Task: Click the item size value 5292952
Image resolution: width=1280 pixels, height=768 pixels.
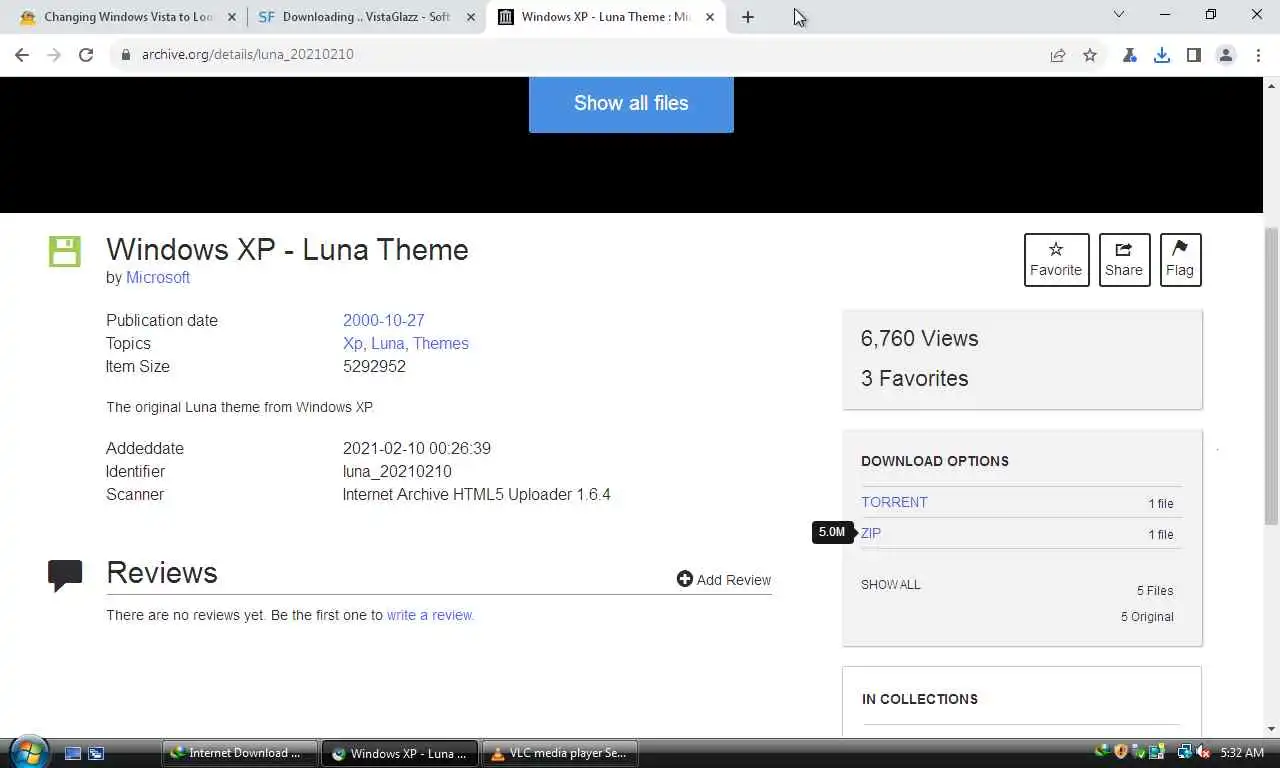Action: 374,367
